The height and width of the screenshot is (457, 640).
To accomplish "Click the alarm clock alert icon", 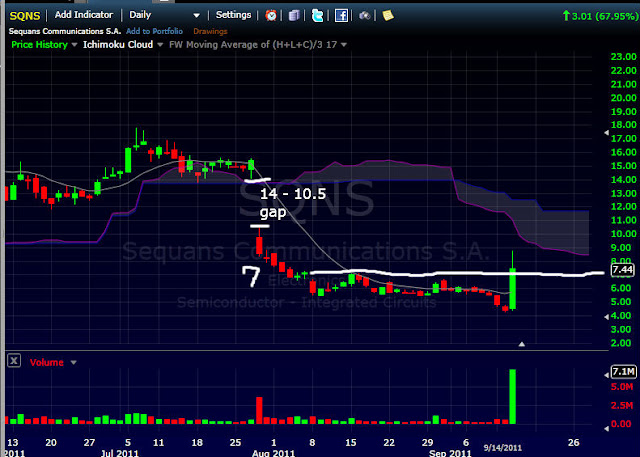I will (271, 16).
